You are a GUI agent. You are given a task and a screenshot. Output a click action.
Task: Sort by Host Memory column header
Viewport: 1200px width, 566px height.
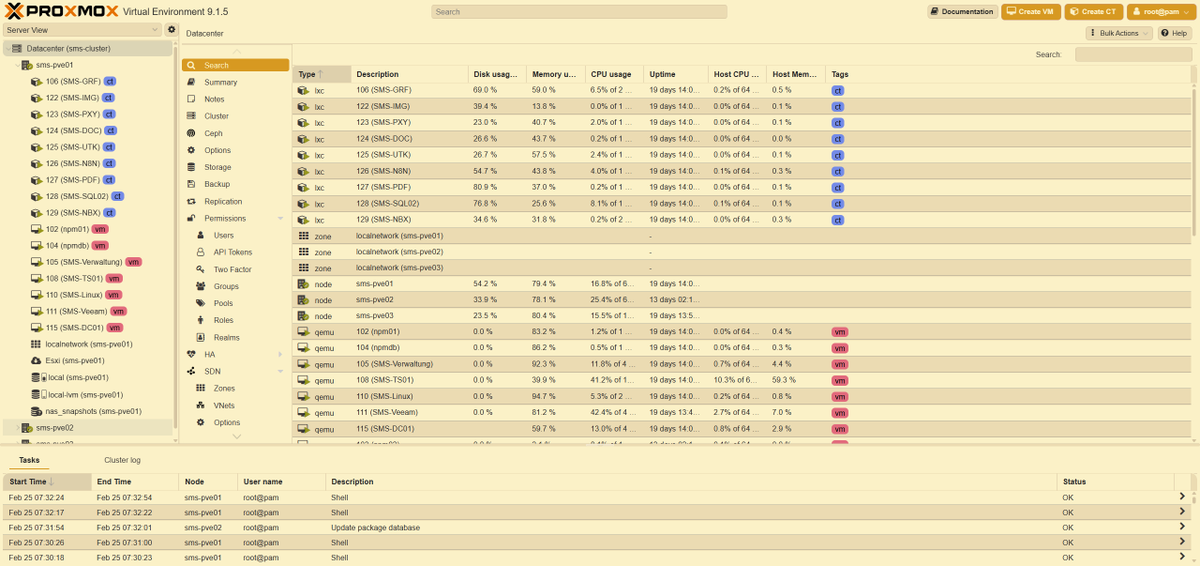[x=796, y=74]
